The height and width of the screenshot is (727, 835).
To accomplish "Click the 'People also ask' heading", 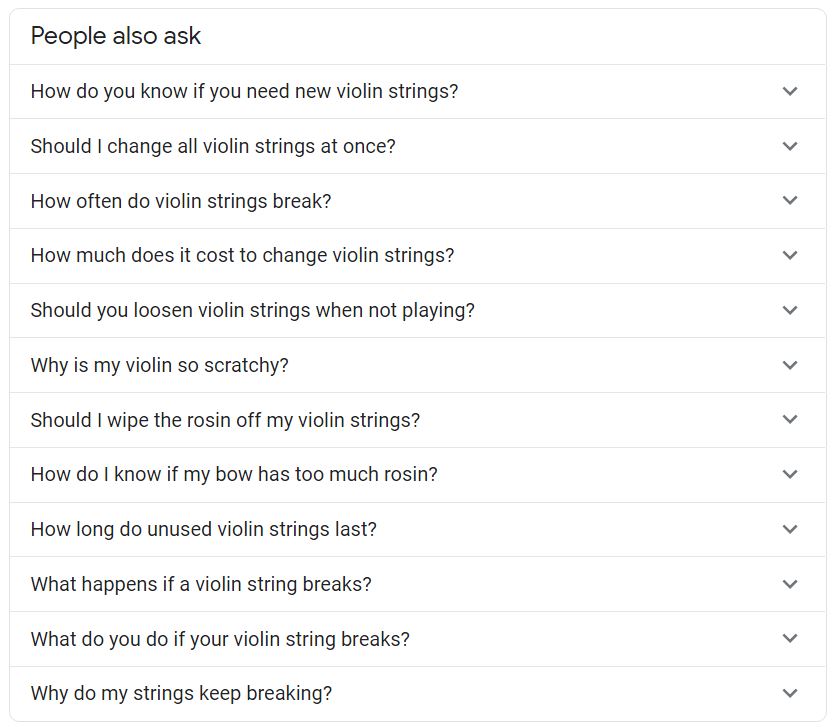I will [116, 36].
